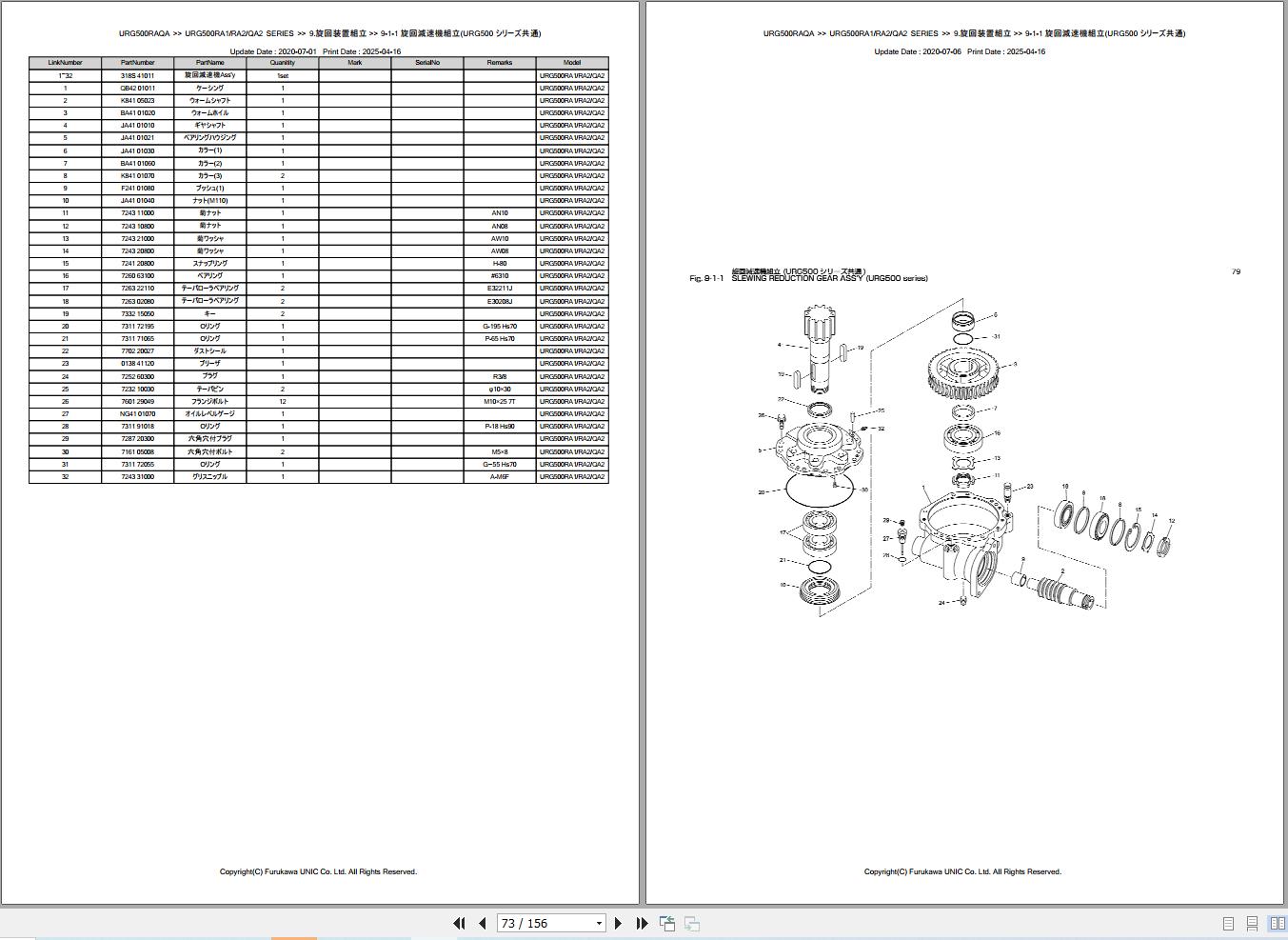The width and height of the screenshot is (1288, 940).
Task: Click the SerialNo column header
Action: pos(427,63)
